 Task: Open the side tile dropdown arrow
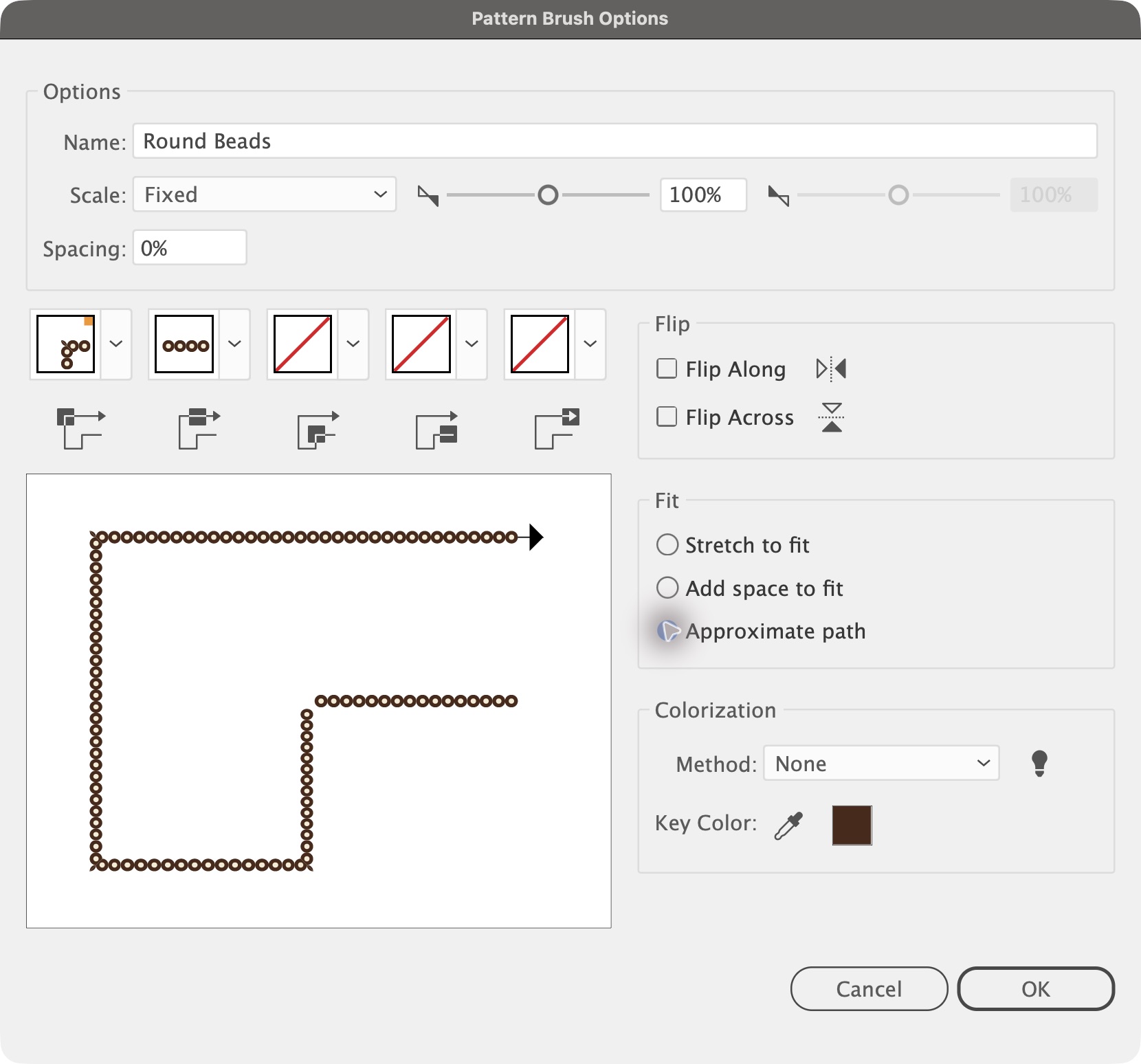(234, 344)
